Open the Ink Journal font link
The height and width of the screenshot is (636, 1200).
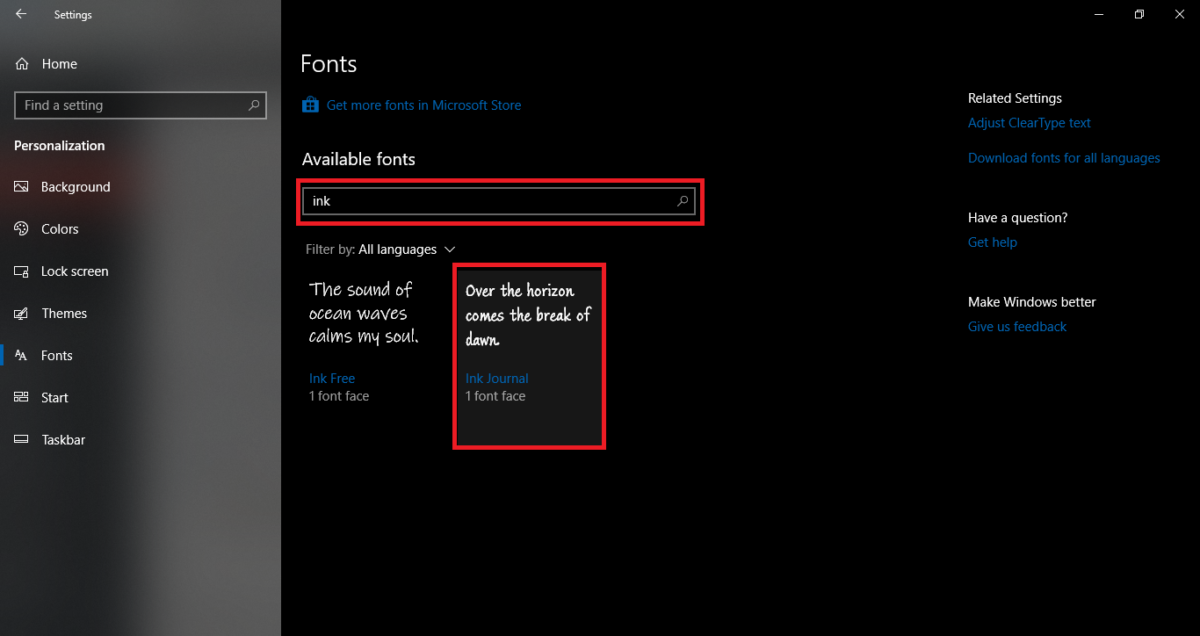pos(497,379)
